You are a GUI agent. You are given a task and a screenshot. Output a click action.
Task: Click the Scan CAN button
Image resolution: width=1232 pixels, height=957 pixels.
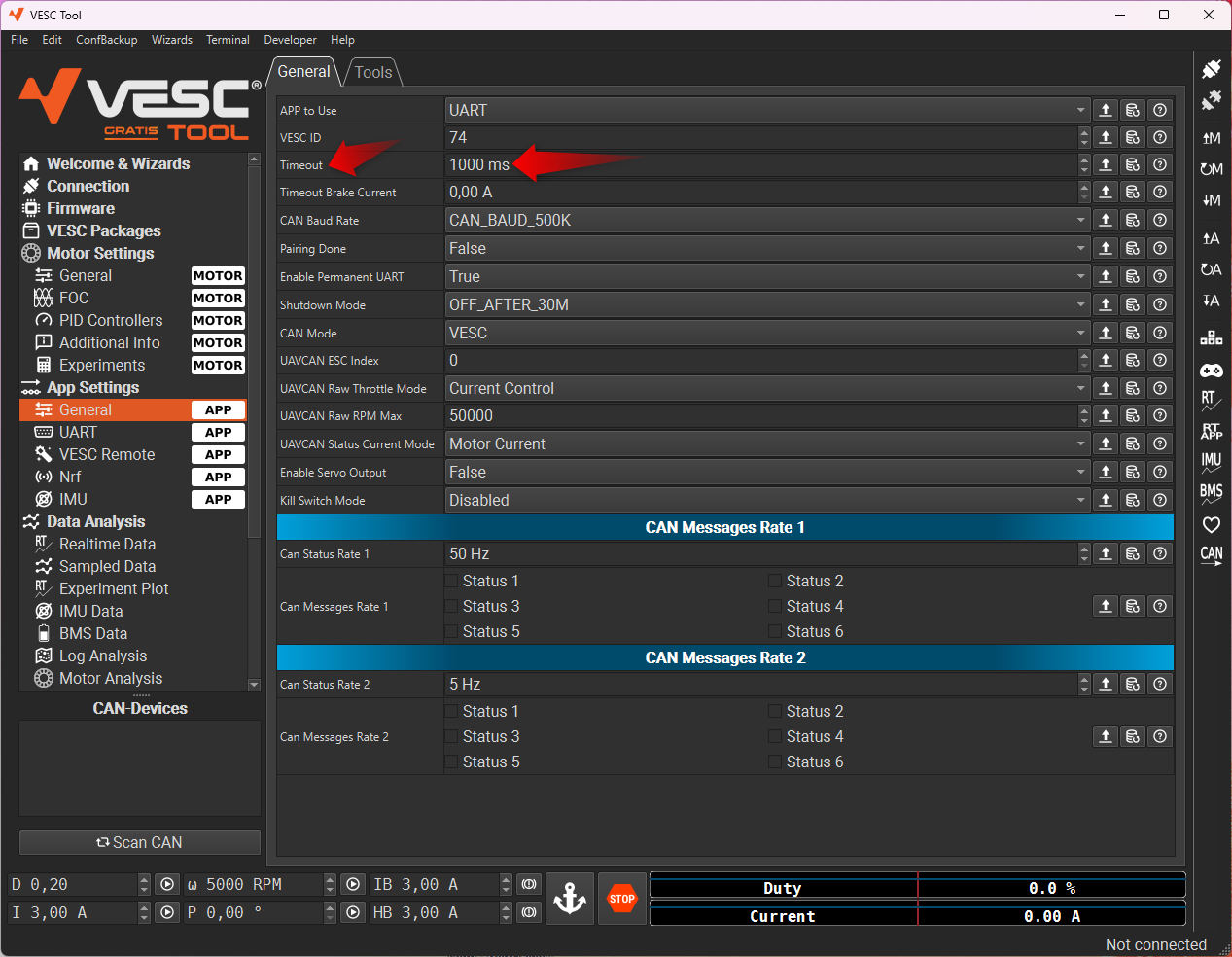pyautogui.click(x=140, y=842)
